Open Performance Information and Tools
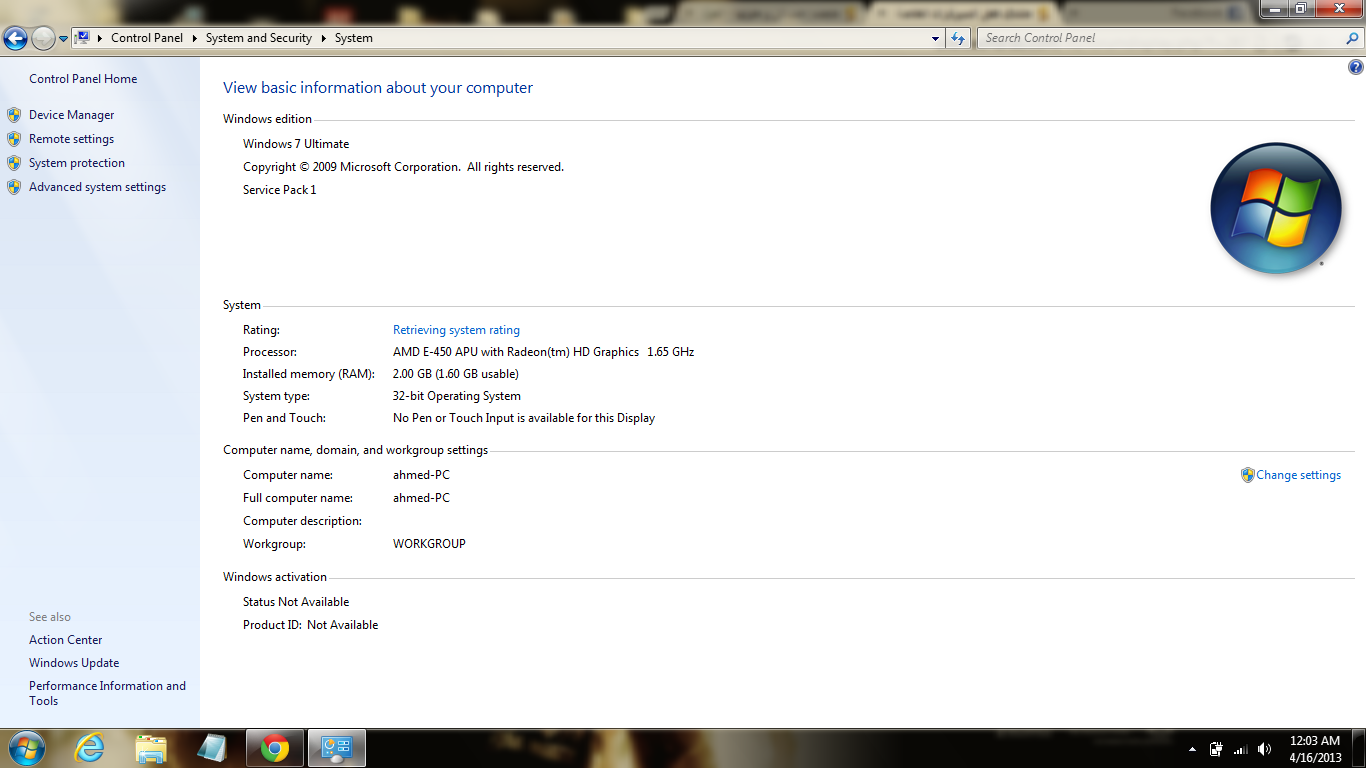This screenshot has height=768, width=1366. coord(107,693)
